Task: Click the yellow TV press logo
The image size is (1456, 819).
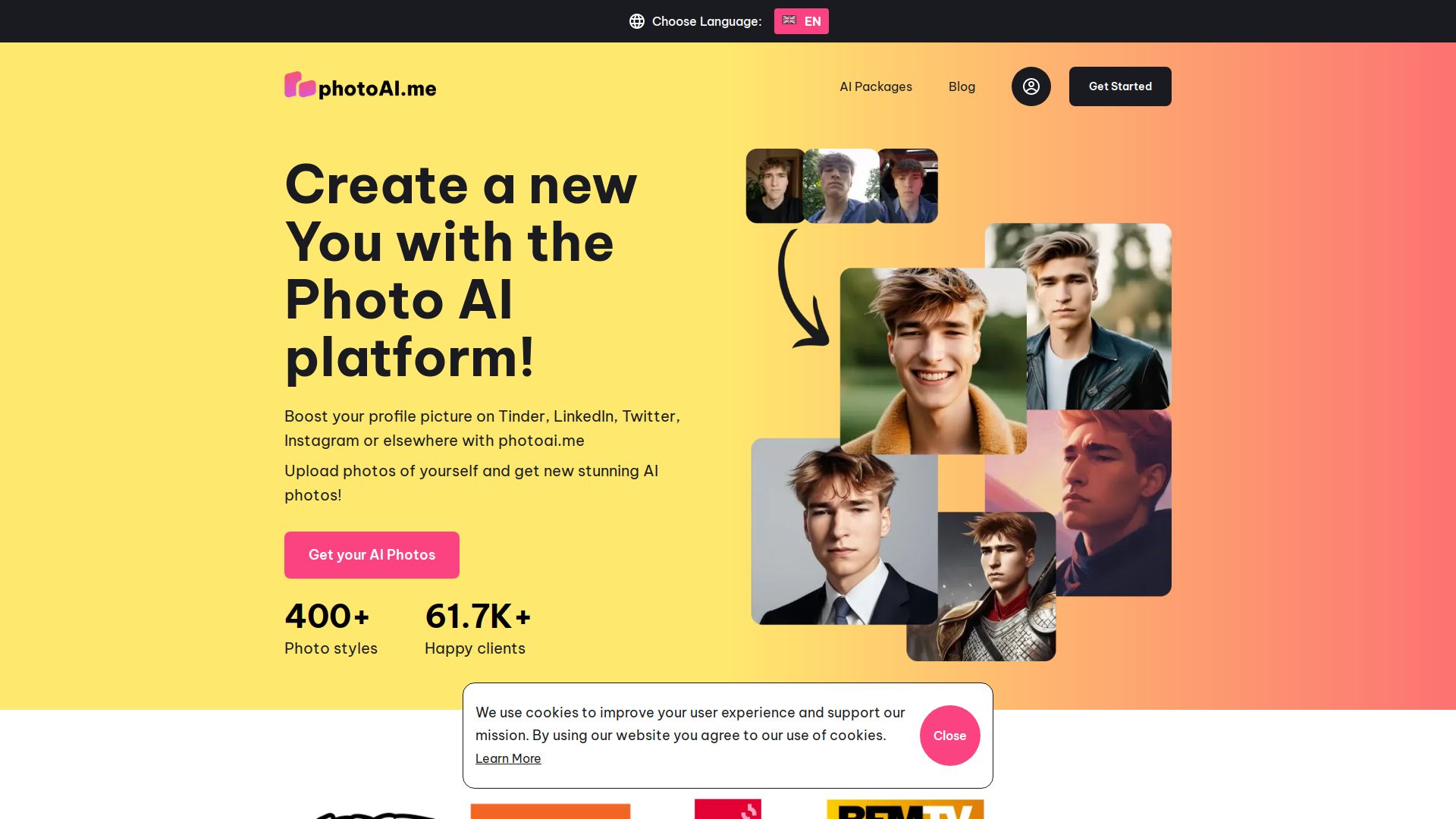Action: (x=905, y=809)
